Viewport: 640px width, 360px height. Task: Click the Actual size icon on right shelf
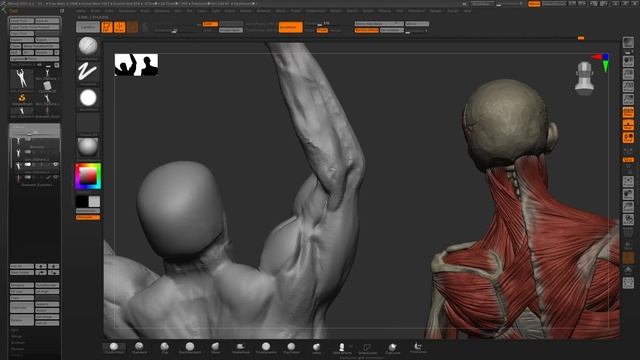click(628, 87)
